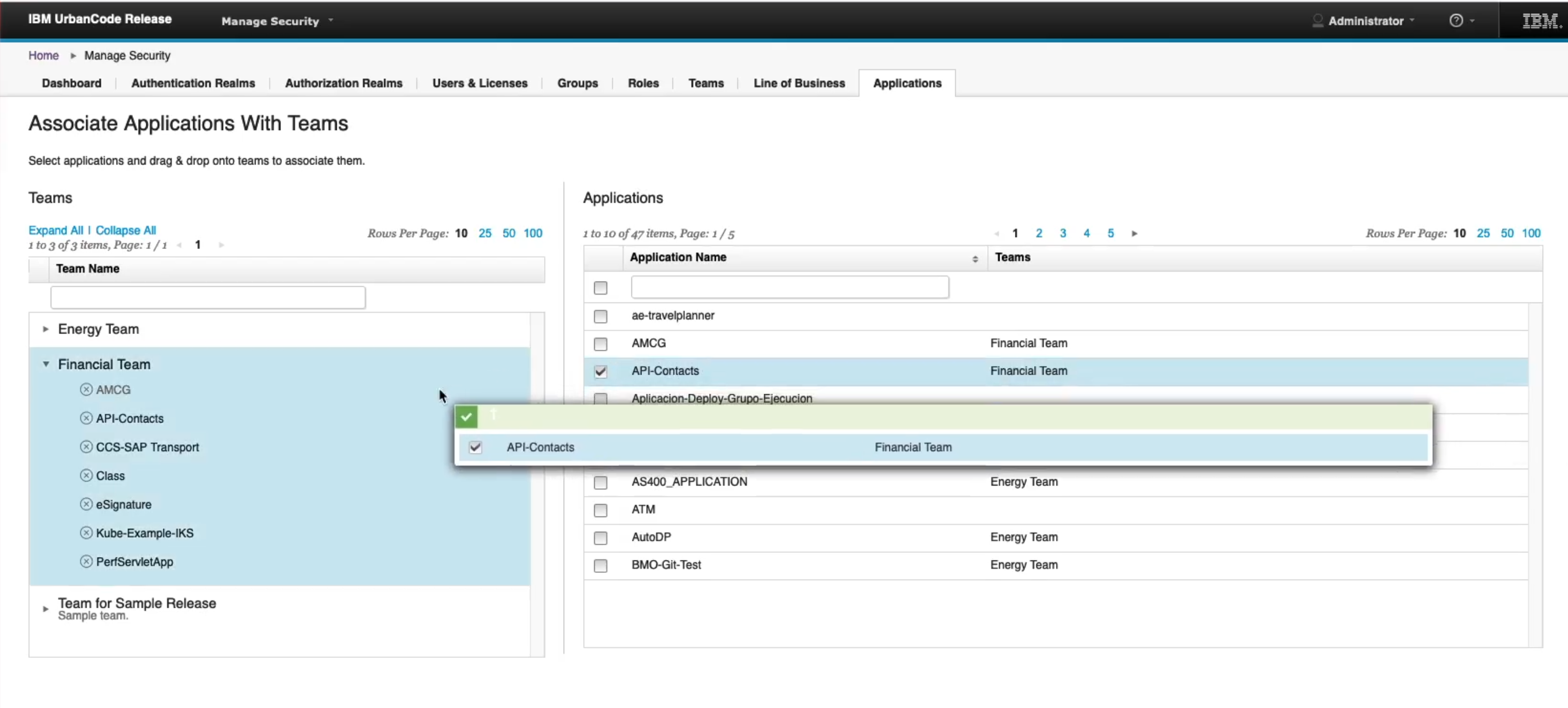Check the AutoDP application checkbox
This screenshot has height=708, width=1568.
[x=601, y=537]
